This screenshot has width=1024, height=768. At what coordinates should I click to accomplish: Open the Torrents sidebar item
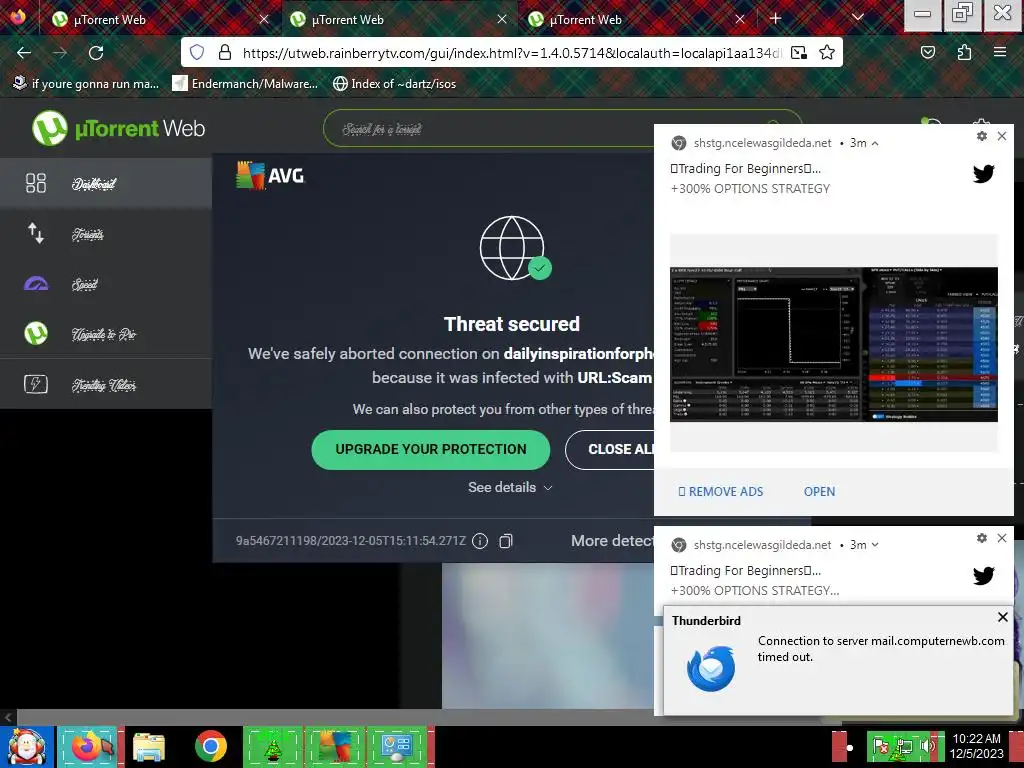pyautogui.click(x=106, y=234)
